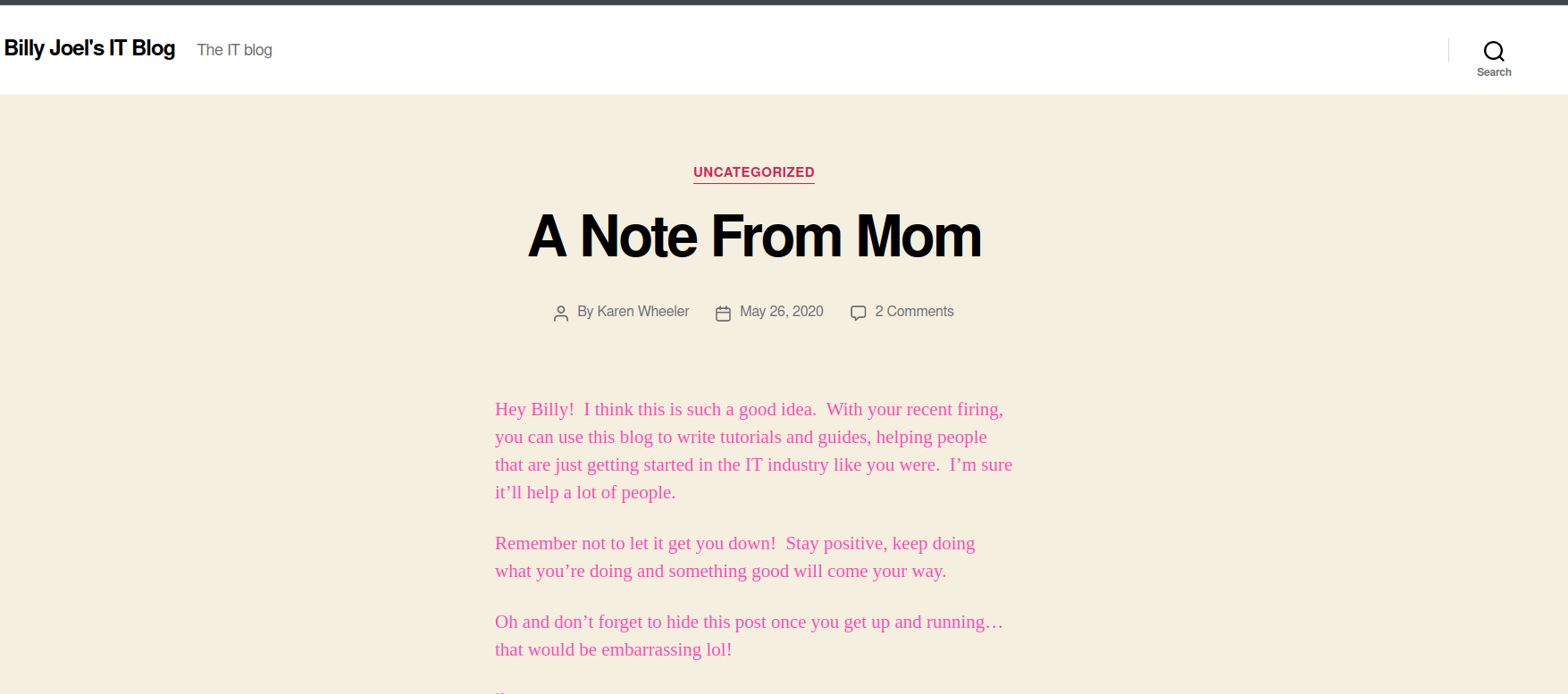Select the post heading A Note From Mom

(754, 236)
